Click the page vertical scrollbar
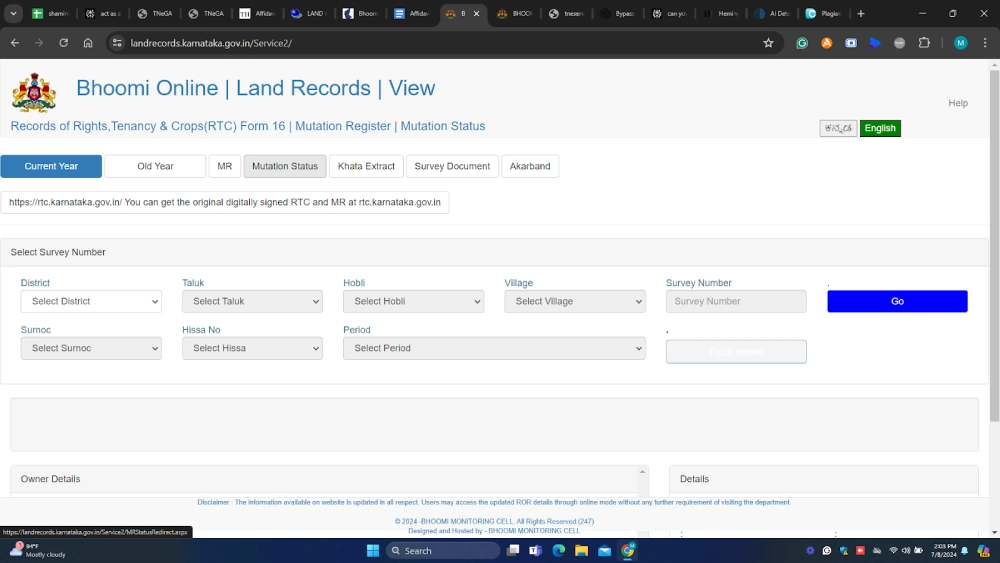Screen dimensions: 1000x563 (994, 245)
